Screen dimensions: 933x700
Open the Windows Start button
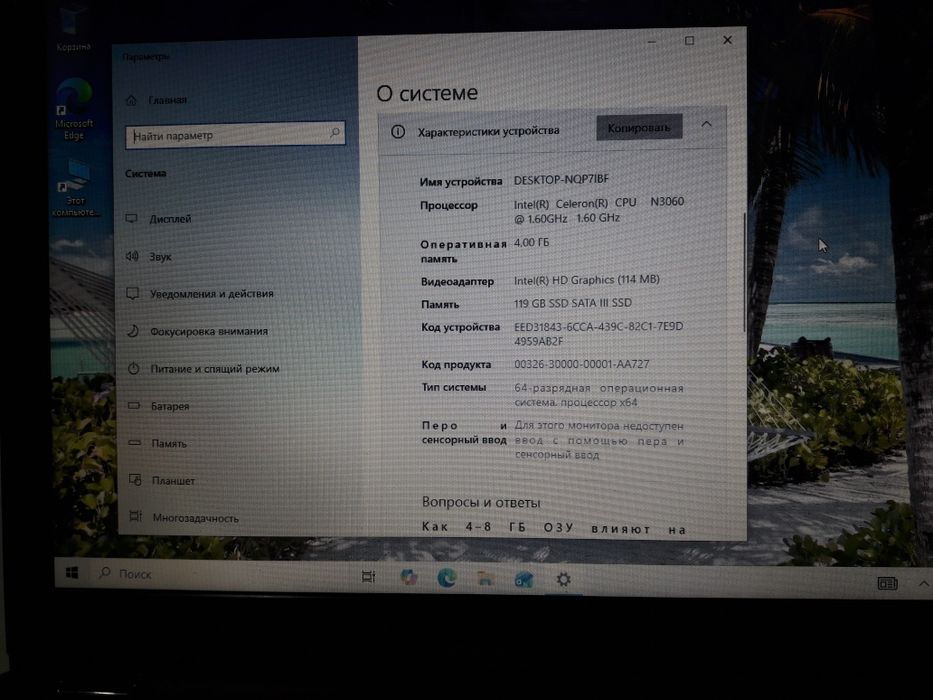[72, 573]
